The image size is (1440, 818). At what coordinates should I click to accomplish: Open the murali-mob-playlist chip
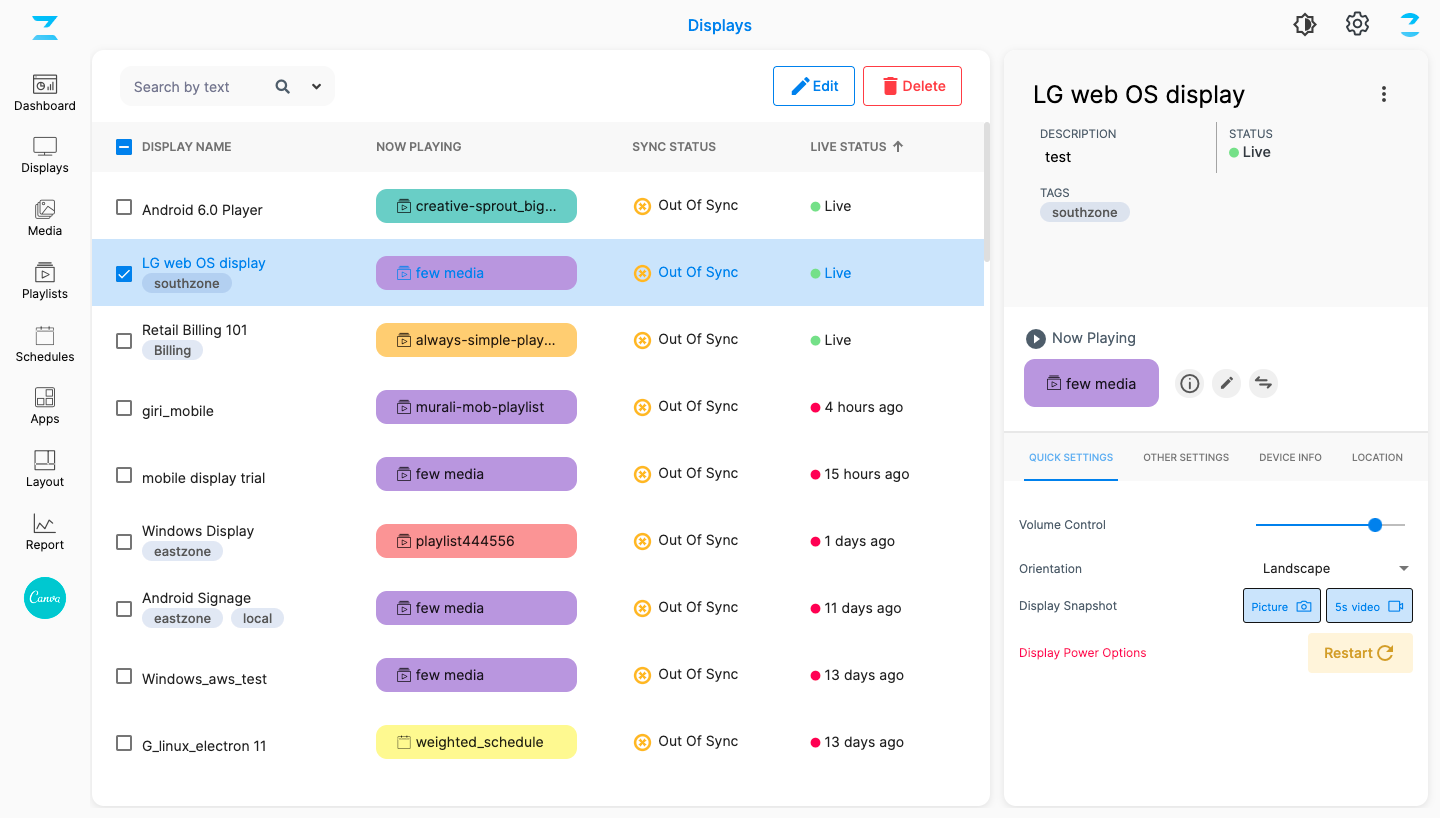point(476,407)
